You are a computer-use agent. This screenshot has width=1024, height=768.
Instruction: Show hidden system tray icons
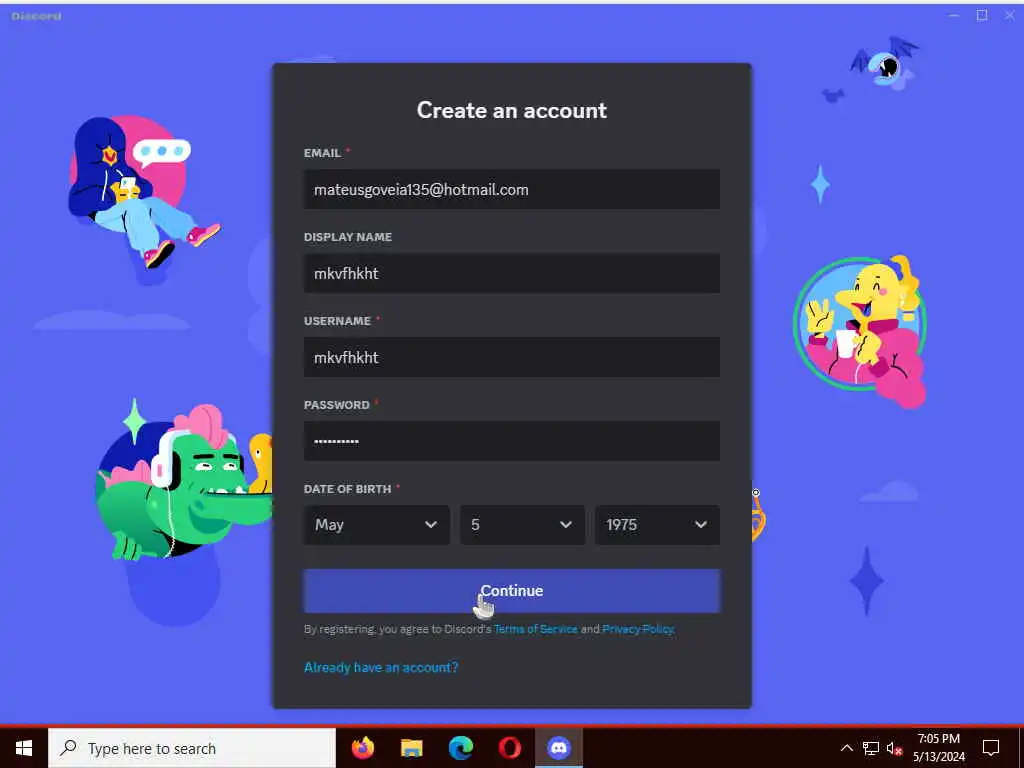(x=846, y=748)
